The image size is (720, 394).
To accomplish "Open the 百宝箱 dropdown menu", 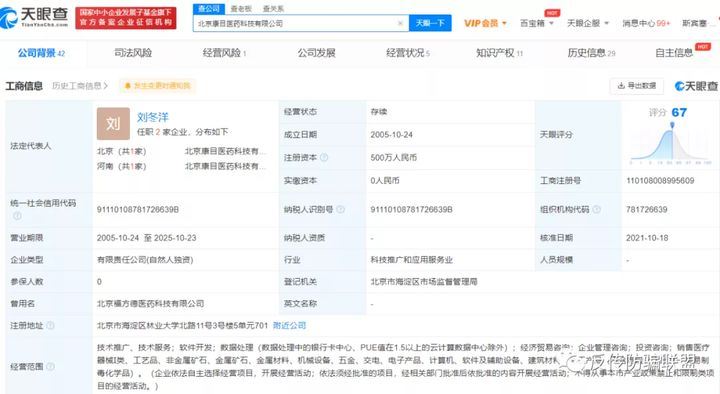I will (x=536, y=23).
